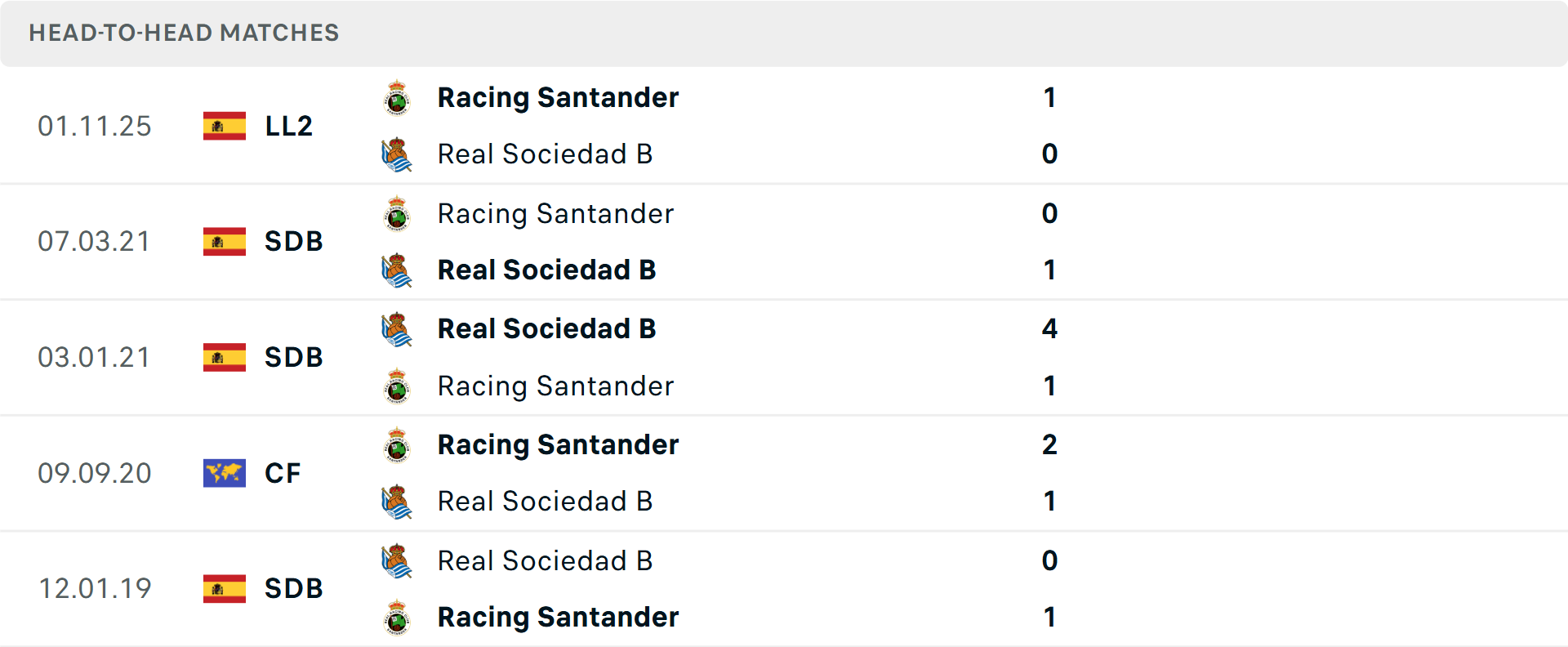Select the world map flag next to CF
Image resolution: width=1568 pixels, height=647 pixels.
(x=224, y=473)
